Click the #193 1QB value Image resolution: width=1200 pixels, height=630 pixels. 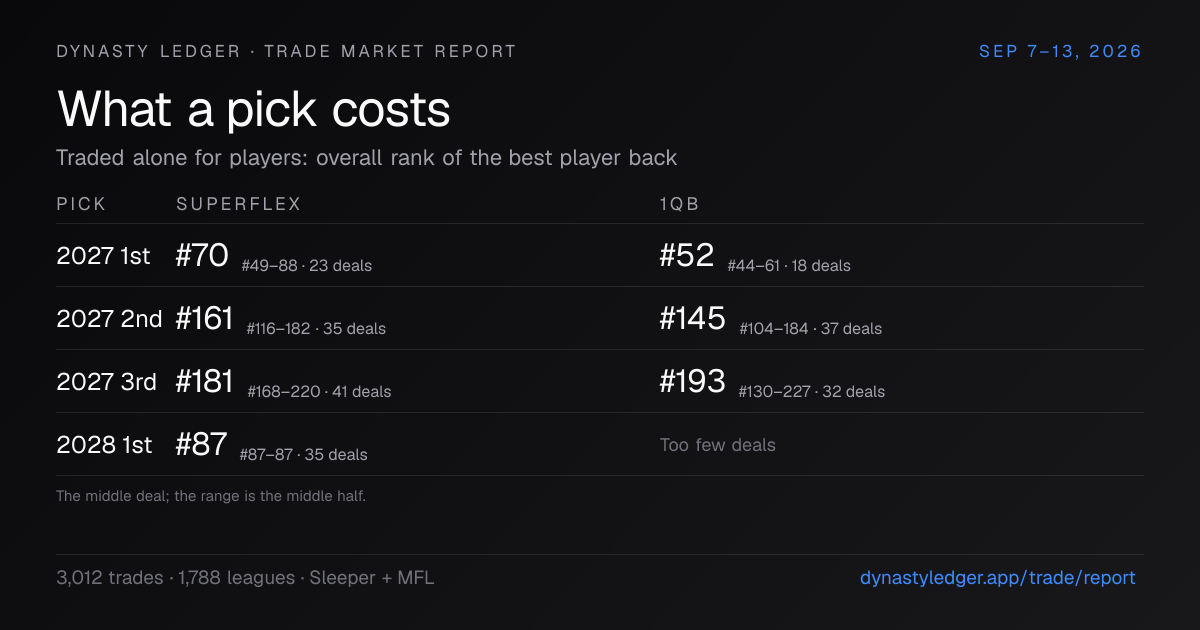click(x=693, y=381)
